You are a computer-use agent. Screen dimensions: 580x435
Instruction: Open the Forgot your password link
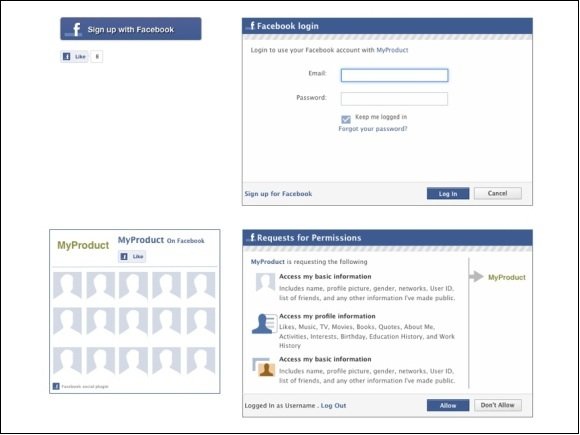[373, 129]
